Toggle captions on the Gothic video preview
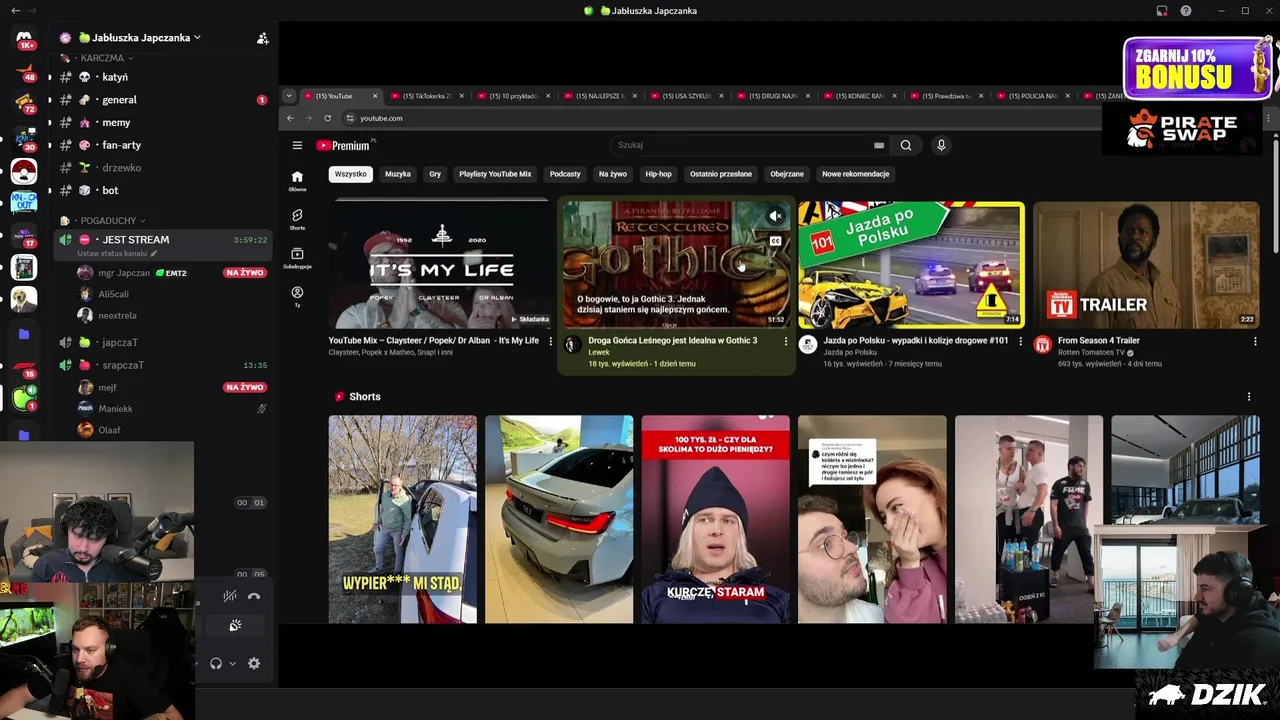Viewport: 1280px width, 720px height. (x=775, y=241)
